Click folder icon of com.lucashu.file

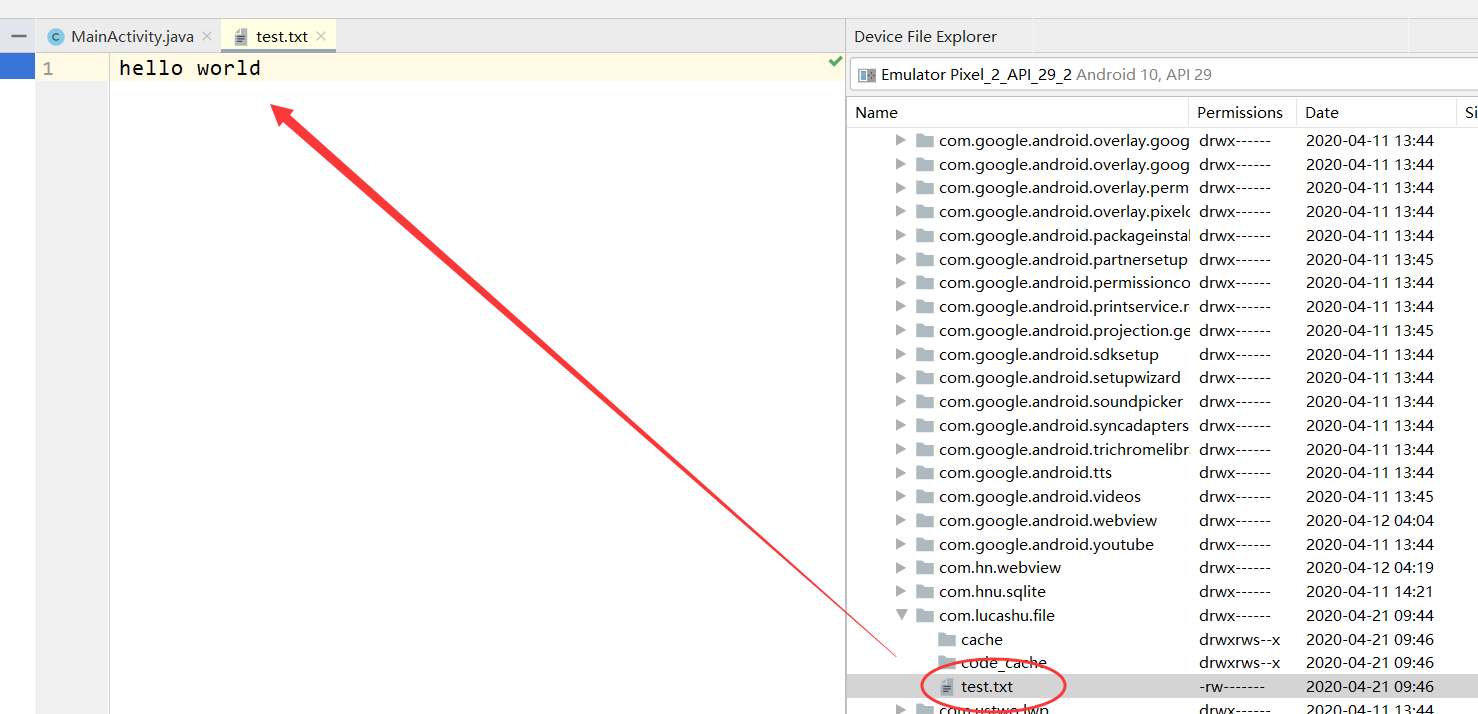924,616
